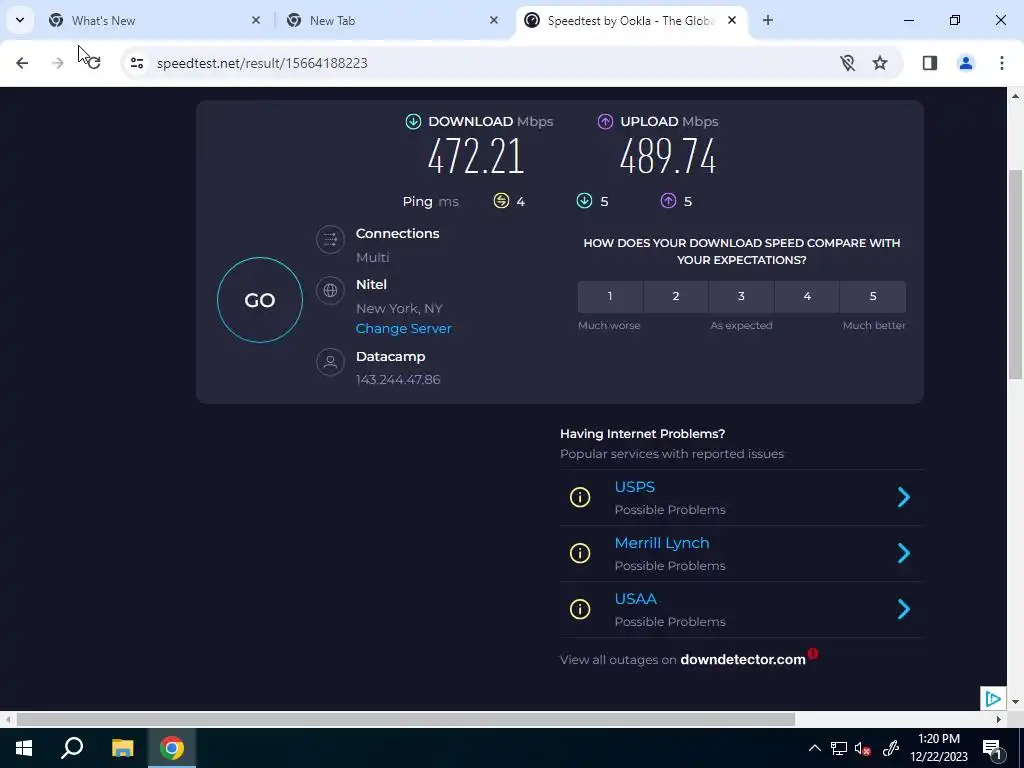Rate download speed as 1 Much worse
The width and height of the screenshot is (1024, 768).
click(x=610, y=296)
